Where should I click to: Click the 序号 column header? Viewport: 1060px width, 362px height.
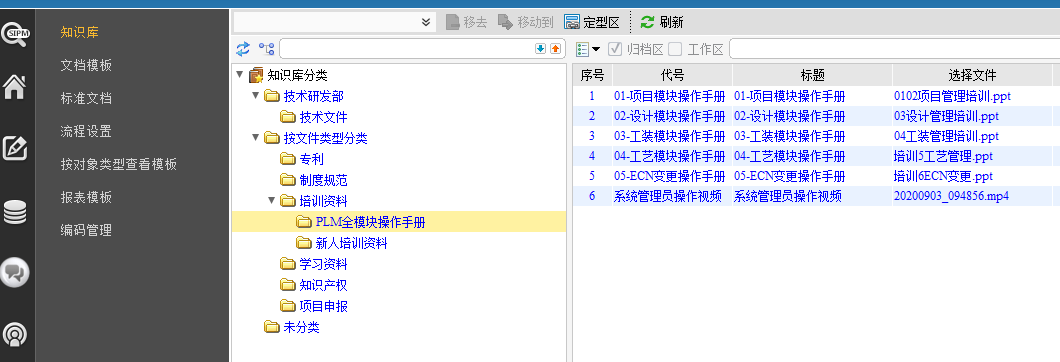(592, 75)
